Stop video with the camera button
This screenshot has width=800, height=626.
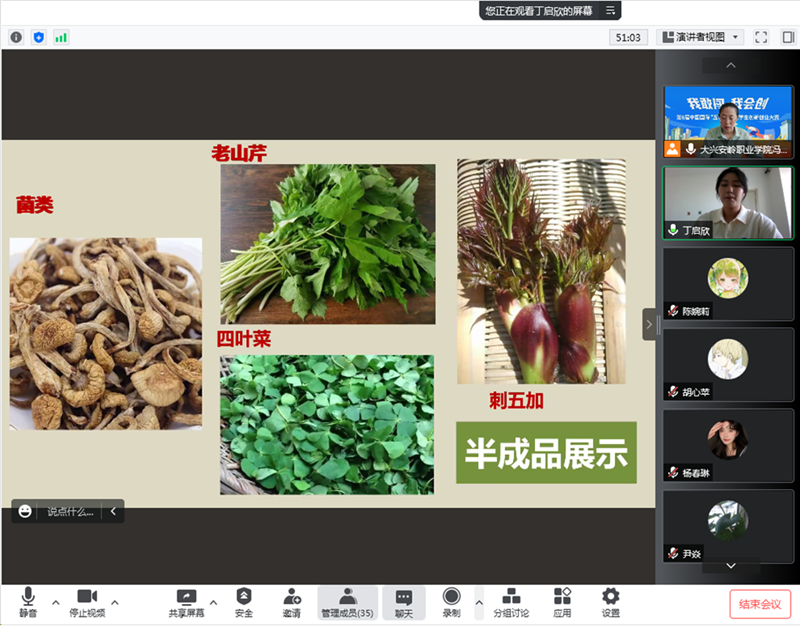click(86, 602)
